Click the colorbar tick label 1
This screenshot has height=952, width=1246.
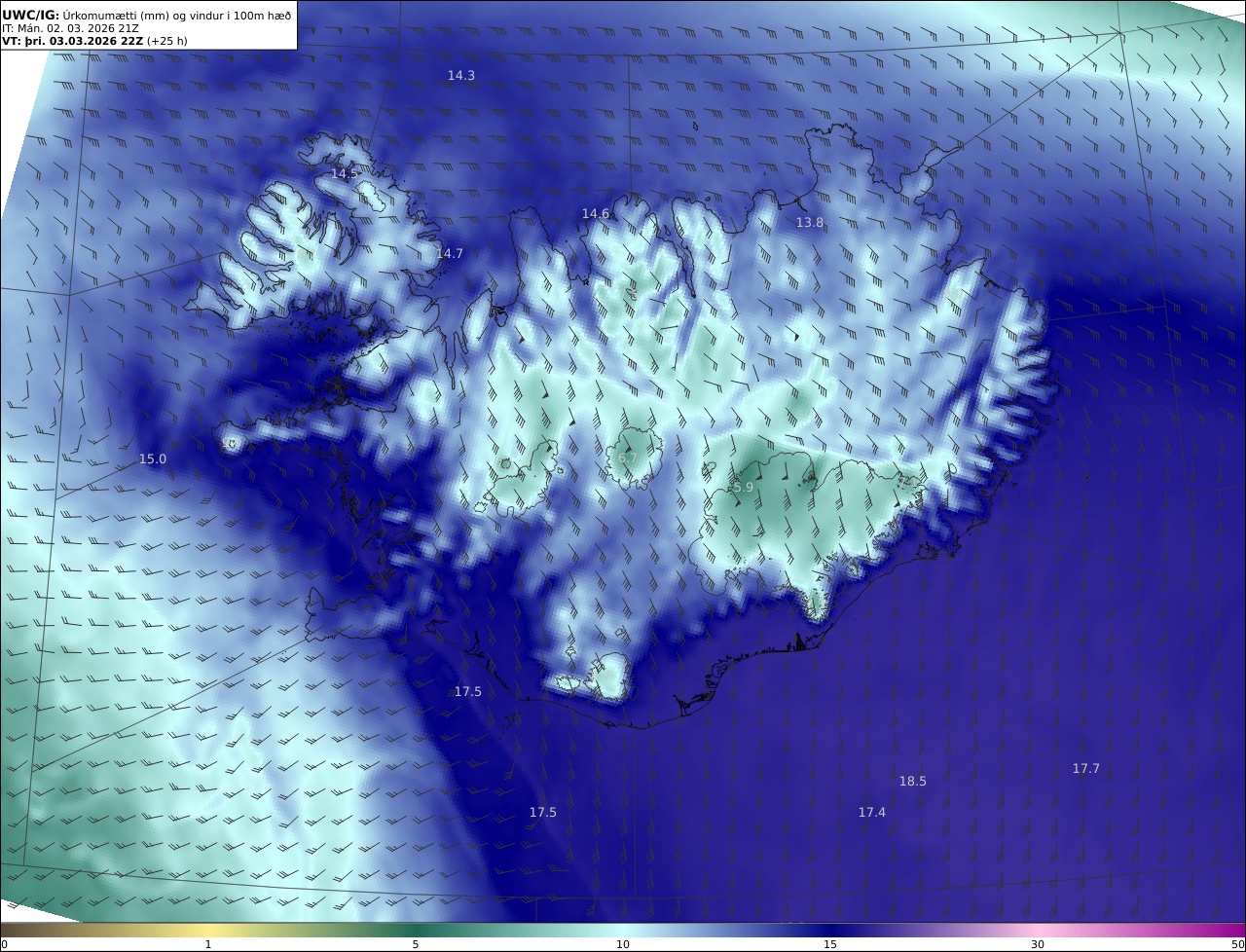208,944
